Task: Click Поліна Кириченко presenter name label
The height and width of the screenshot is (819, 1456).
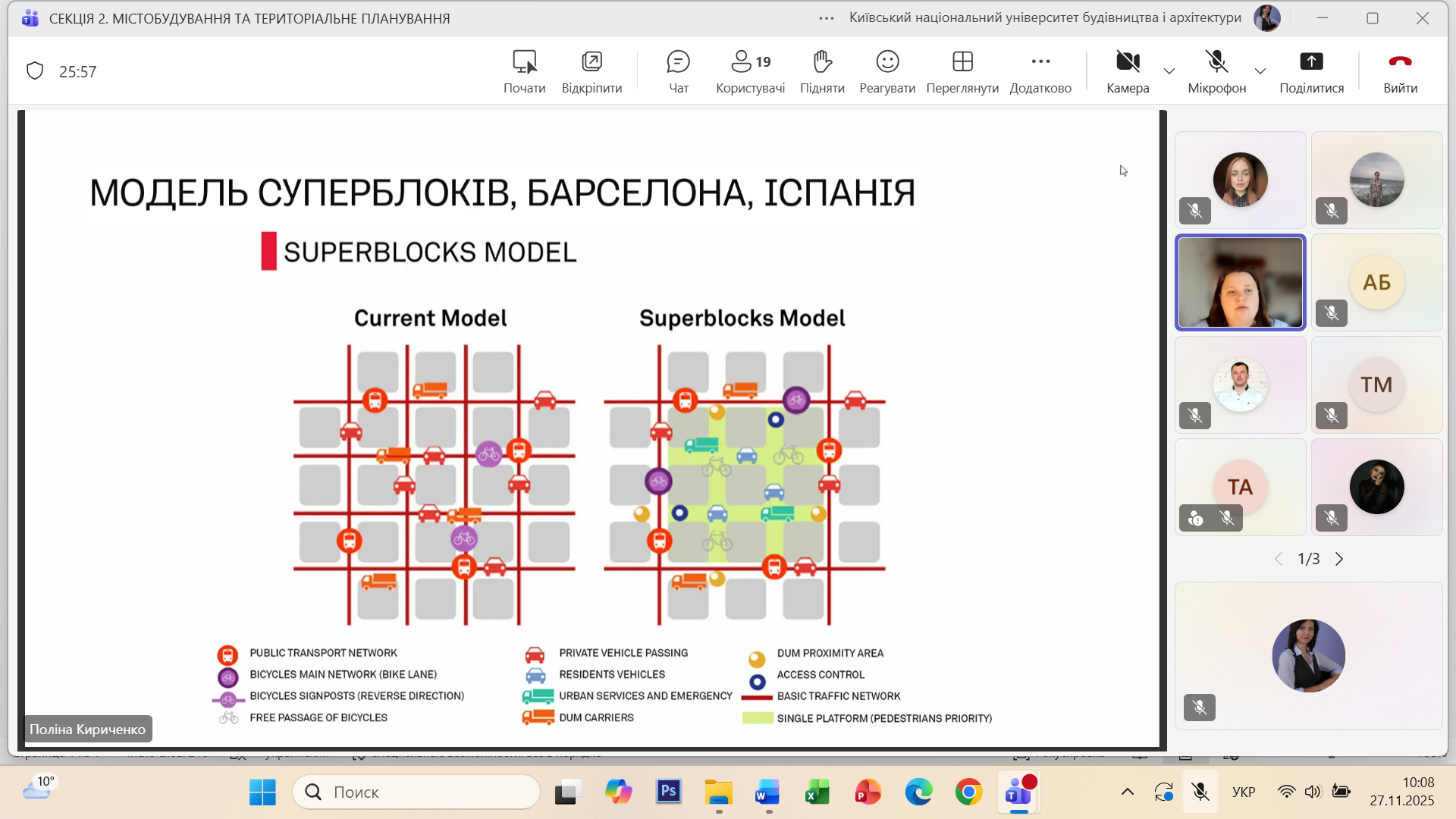Action: point(87,729)
